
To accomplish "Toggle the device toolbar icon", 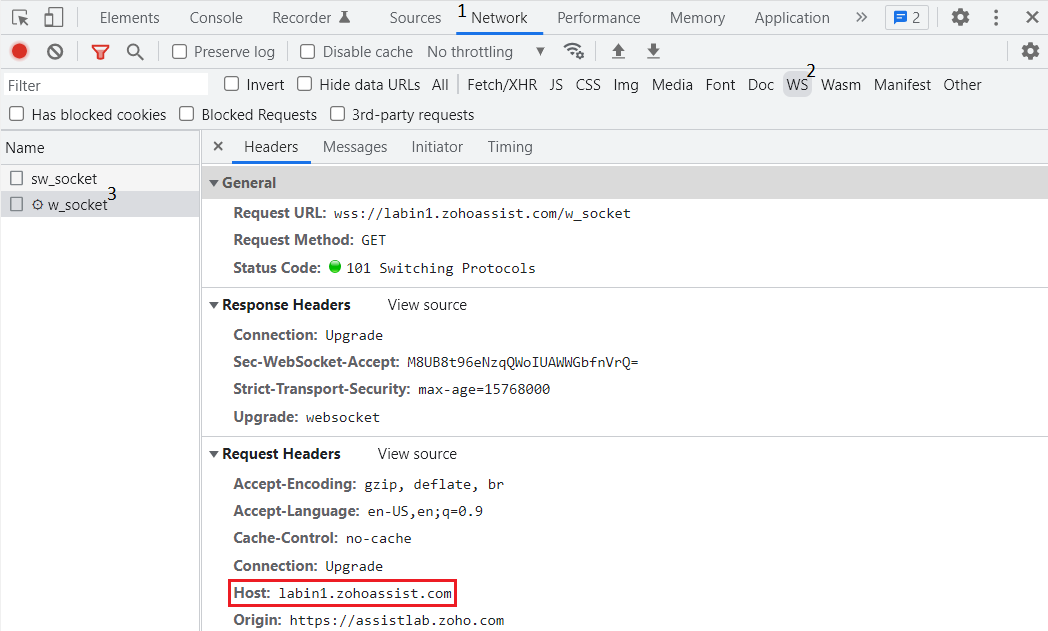I will (53, 18).
